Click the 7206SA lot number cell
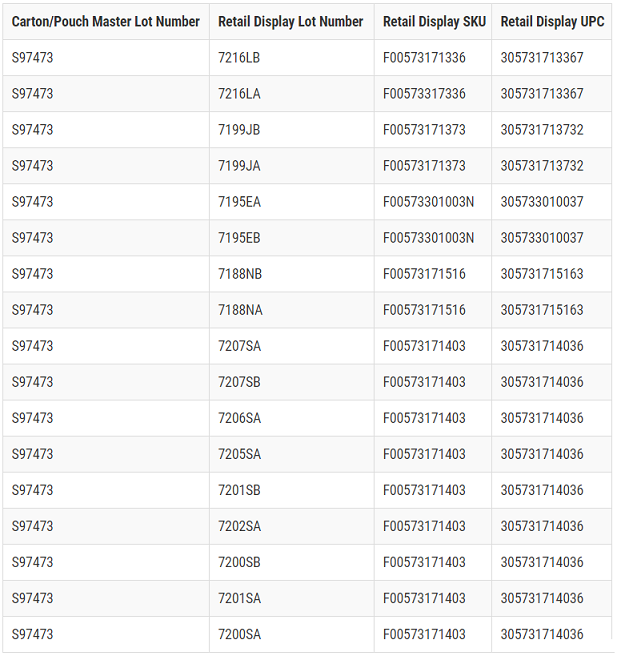Screen dimensions: 621x660 [x=239, y=418]
